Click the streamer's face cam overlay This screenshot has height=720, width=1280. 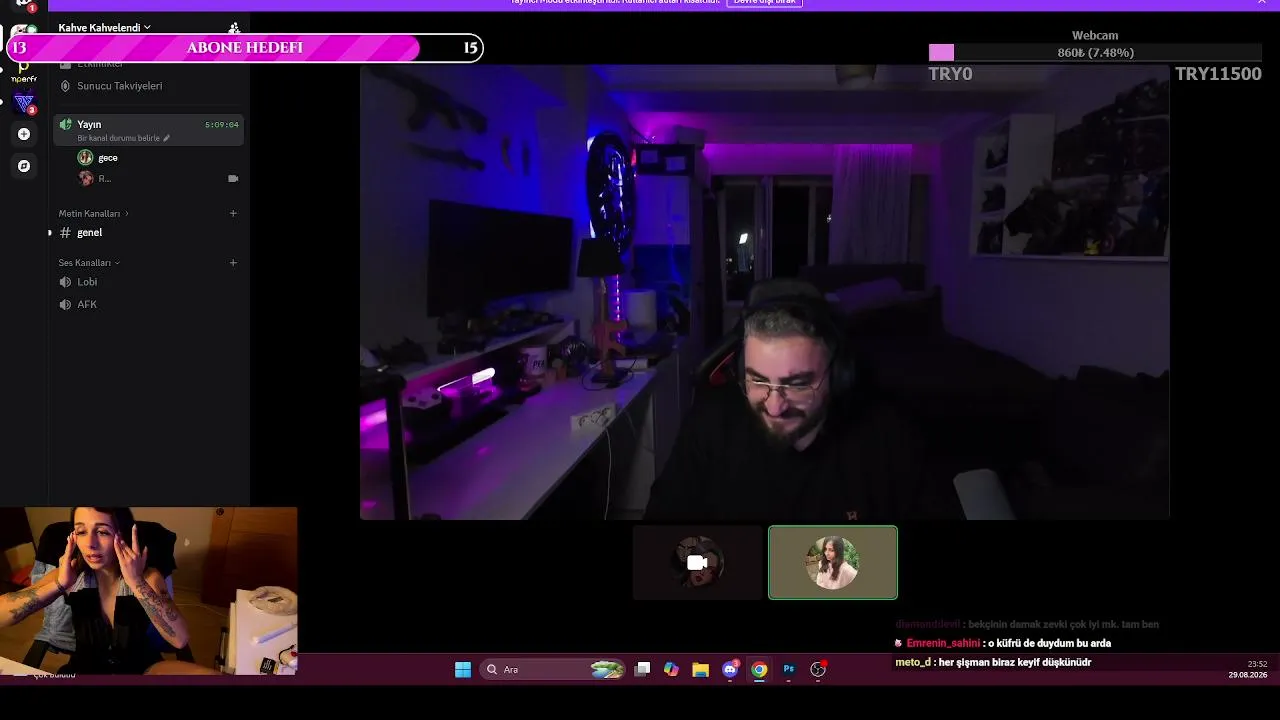point(148,591)
